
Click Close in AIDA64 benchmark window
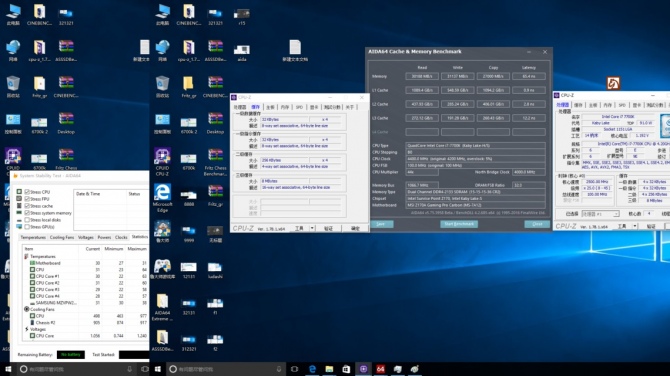click(537, 224)
